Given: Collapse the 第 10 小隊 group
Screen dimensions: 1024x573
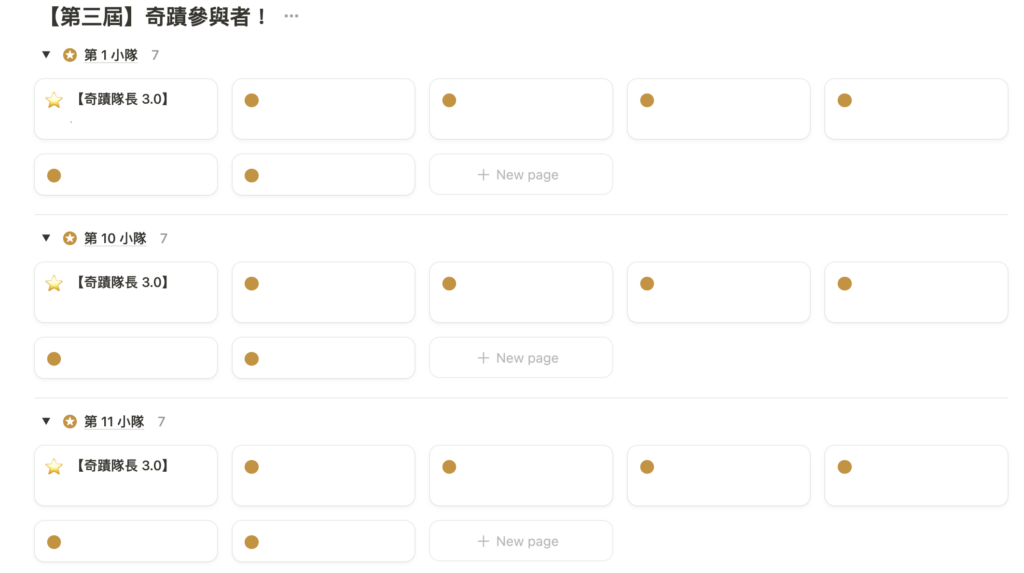Looking at the screenshot, I should coord(45,238).
